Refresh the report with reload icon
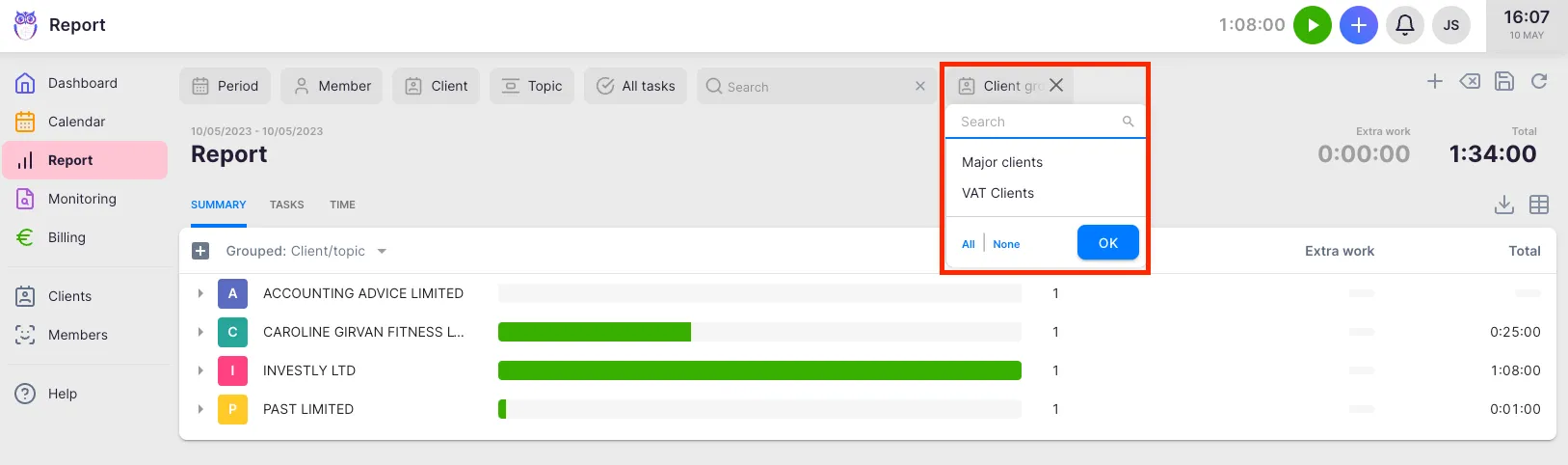The width and height of the screenshot is (1568, 465). pyautogui.click(x=1539, y=82)
